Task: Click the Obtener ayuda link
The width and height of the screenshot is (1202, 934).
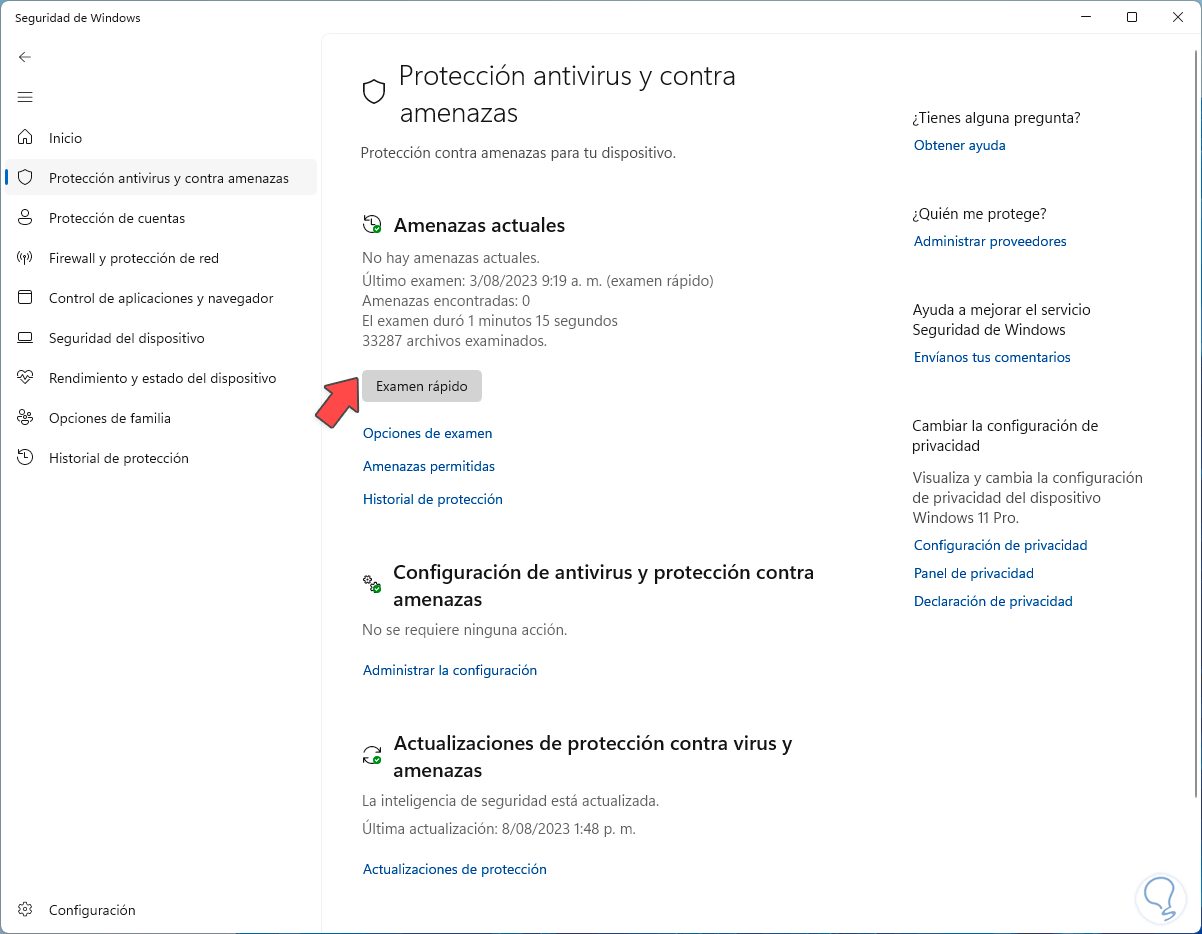Action: click(959, 145)
